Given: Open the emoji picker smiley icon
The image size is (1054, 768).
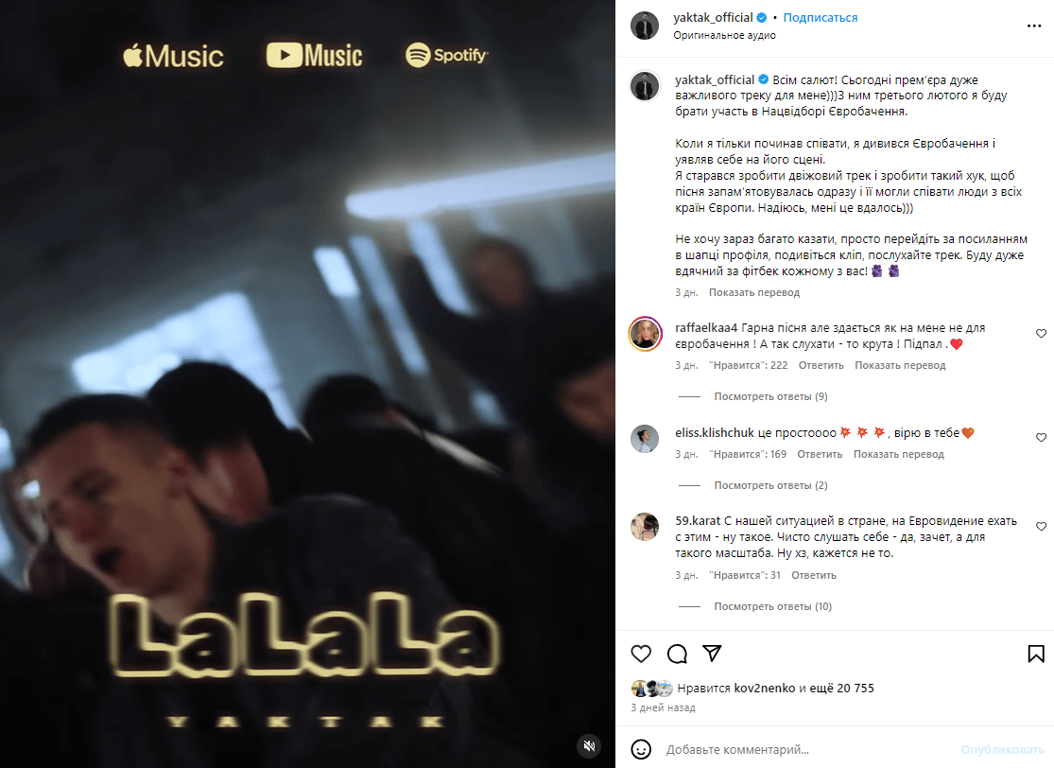Looking at the screenshot, I should [641, 749].
